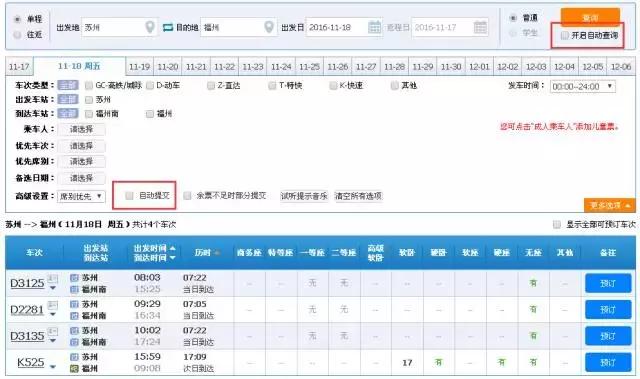Image resolution: width=640 pixels, height=379 pixels.
Task: Check the 其他 train type
Action: coord(394,85)
